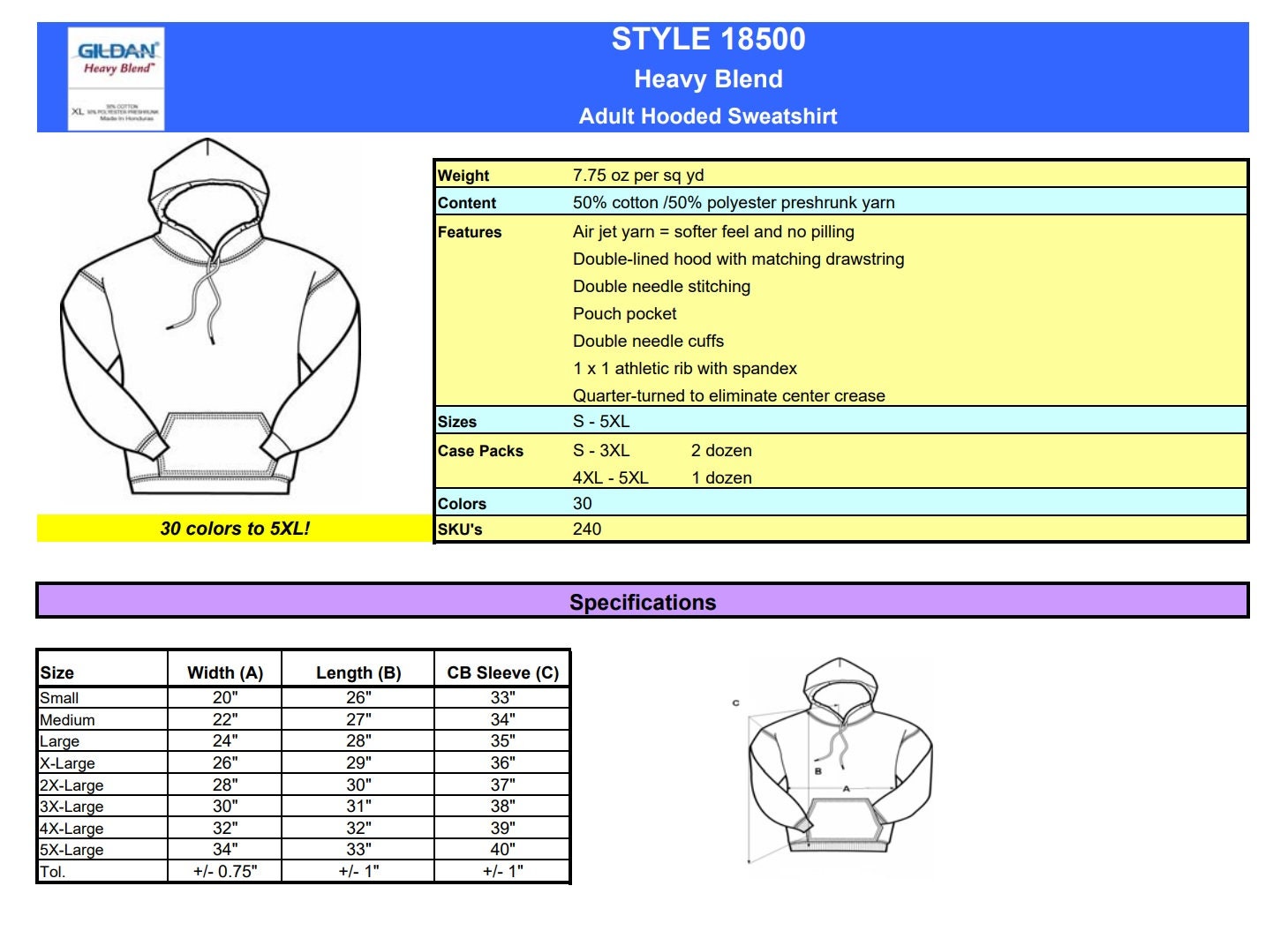
Task: Click the 2X-Large CB sleeve cell "37""
Action: coord(503,785)
